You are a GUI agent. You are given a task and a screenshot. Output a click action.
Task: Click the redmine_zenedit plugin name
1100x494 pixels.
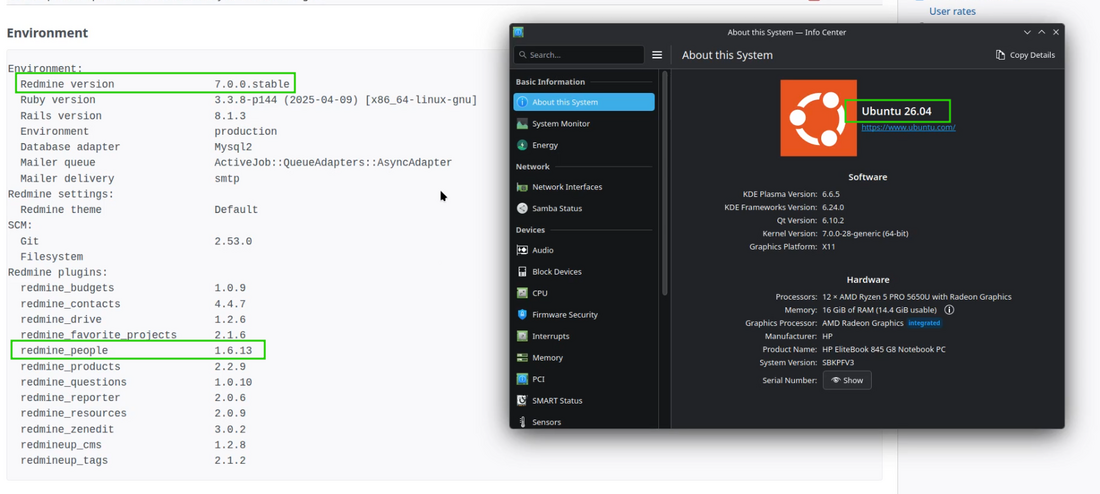tap(67, 429)
